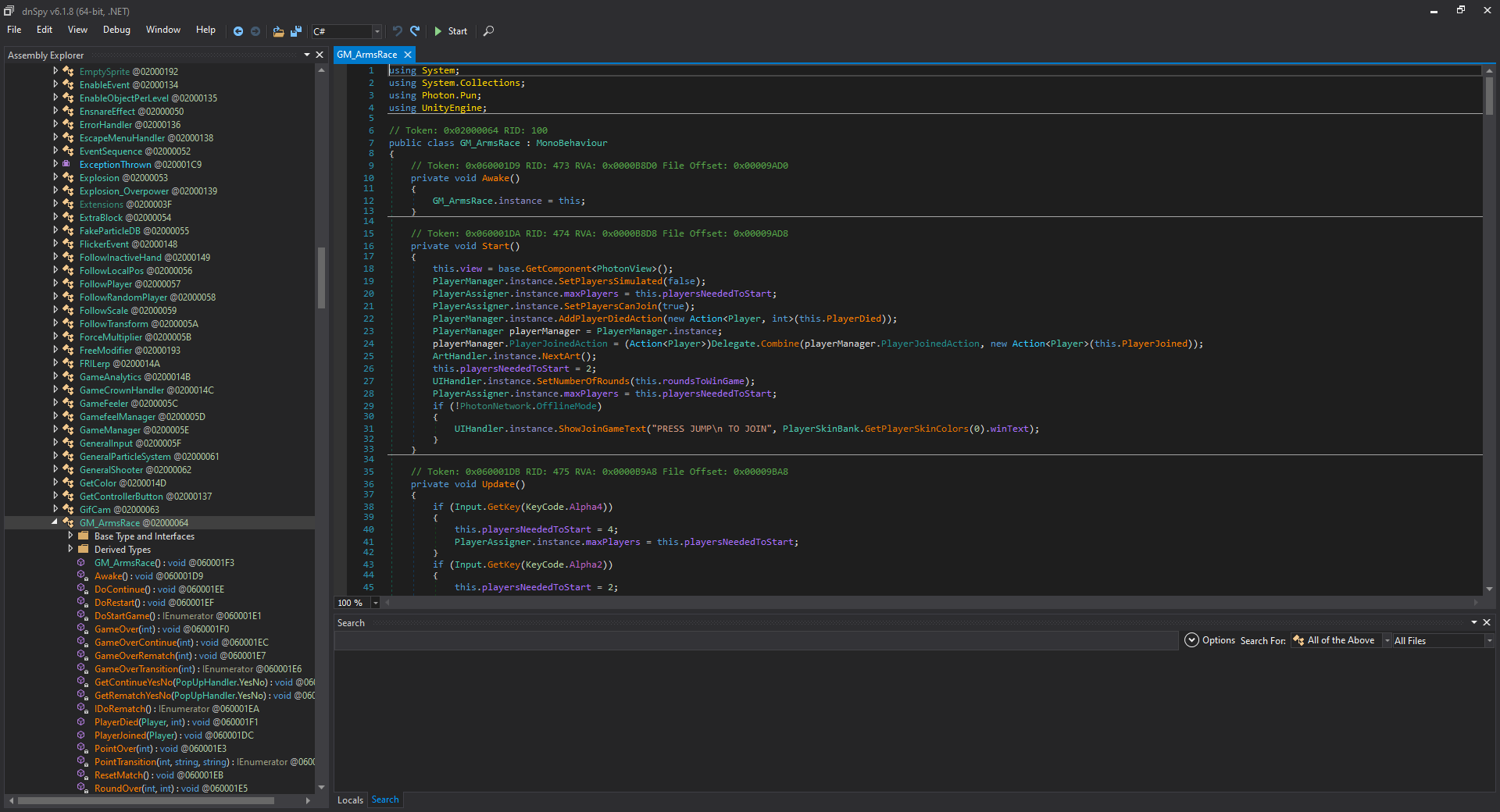Open the All of the Above dropdown
Image resolution: width=1500 pixels, height=812 pixels.
tap(1387, 641)
